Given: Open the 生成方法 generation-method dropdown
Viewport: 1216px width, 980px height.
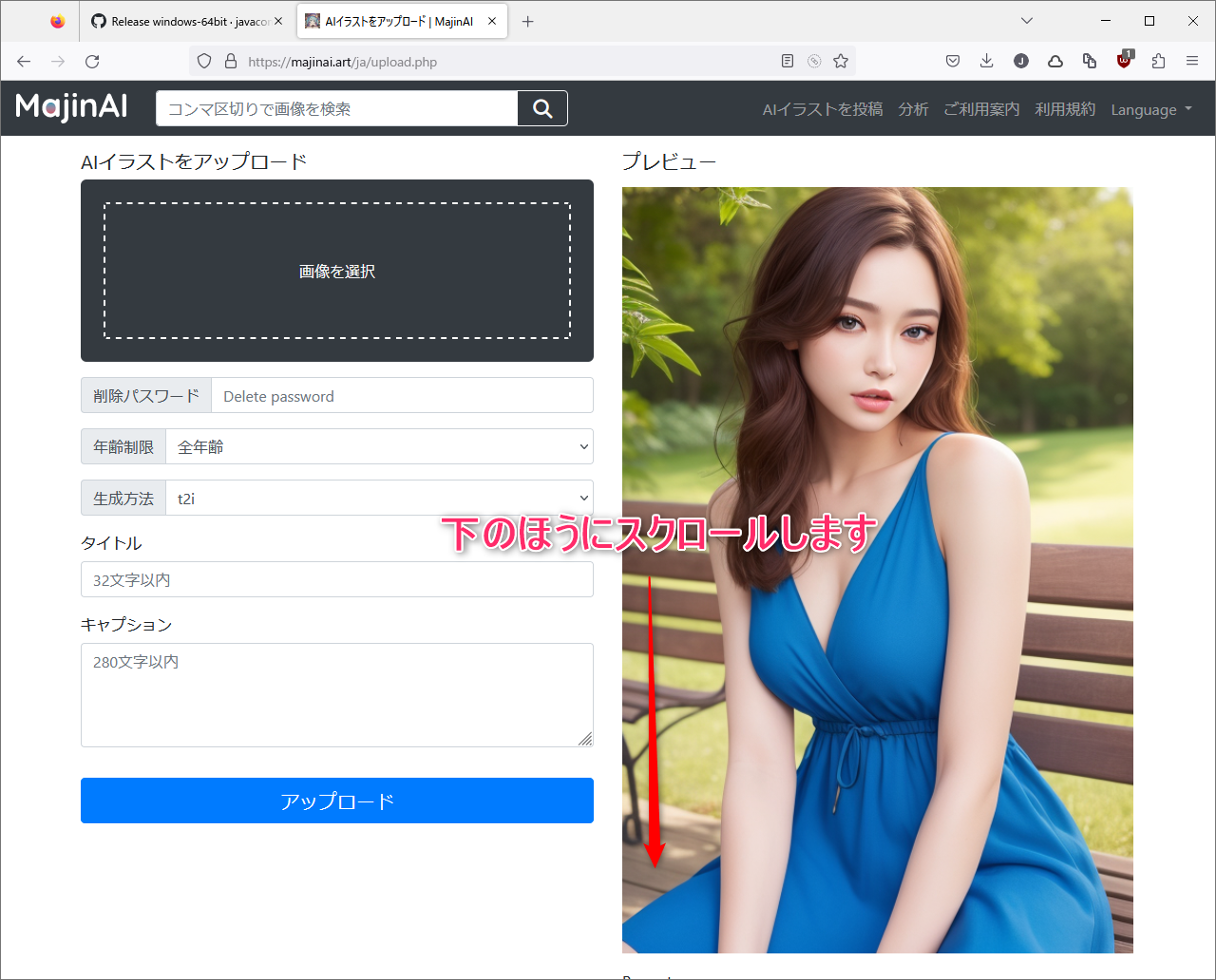Looking at the screenshot, I should tap(380, 498).
